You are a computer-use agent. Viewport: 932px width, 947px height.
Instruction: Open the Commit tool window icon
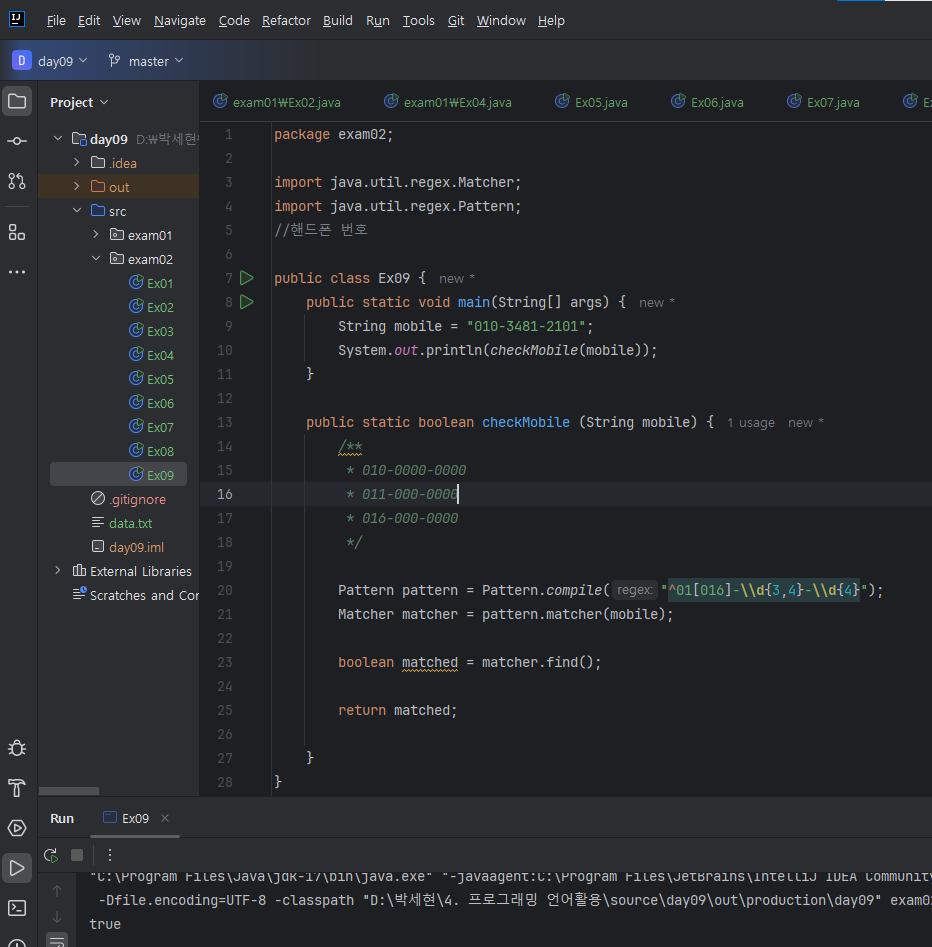(17, 141)
